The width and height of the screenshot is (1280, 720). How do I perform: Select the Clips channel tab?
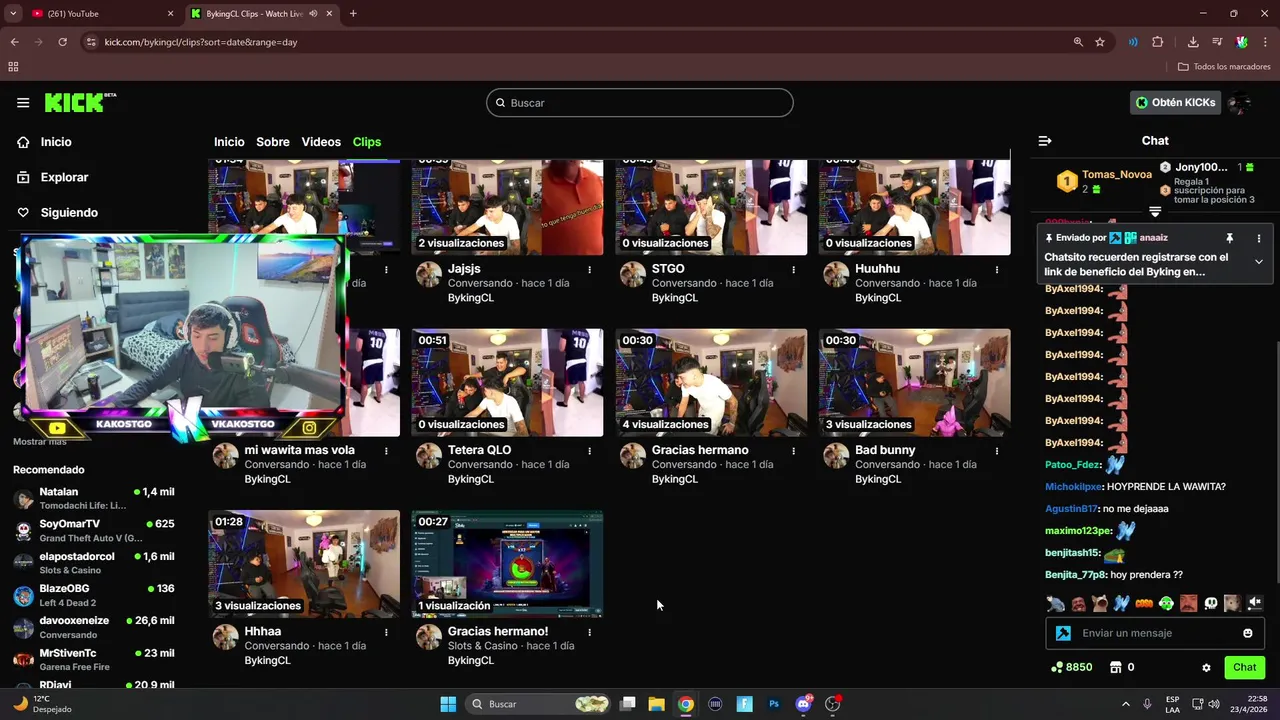[x=367, y=142]
